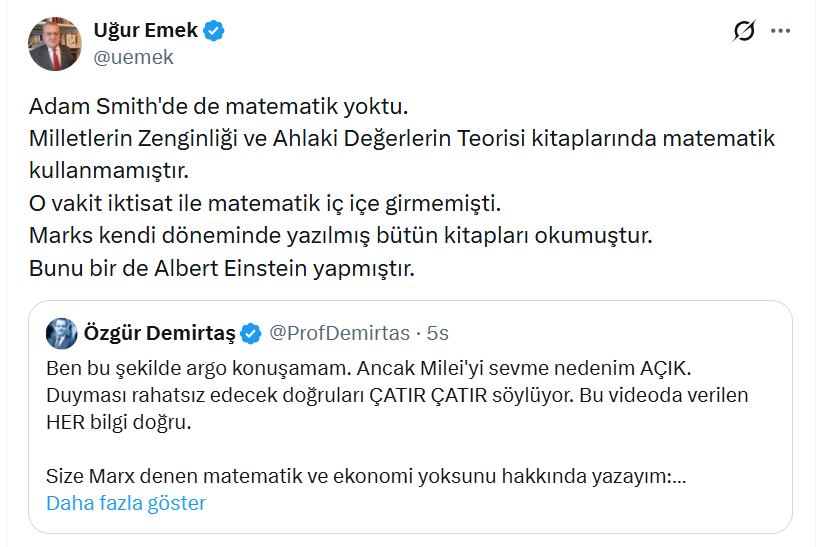
Task: Open Uğur Emek's profile picture
Action: point(54,44)
